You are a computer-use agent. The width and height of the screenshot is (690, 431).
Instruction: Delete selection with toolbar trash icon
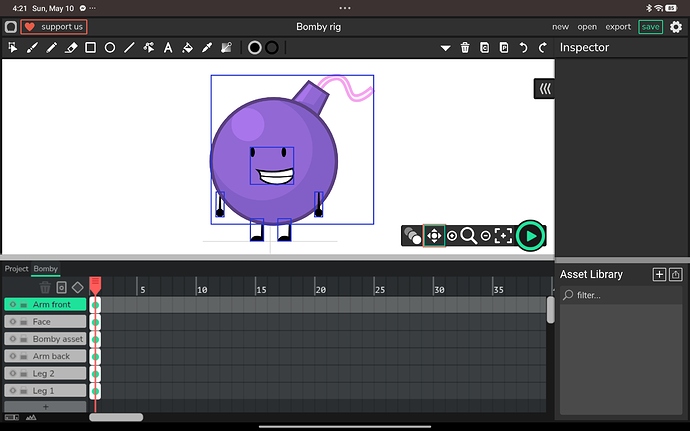465,48
